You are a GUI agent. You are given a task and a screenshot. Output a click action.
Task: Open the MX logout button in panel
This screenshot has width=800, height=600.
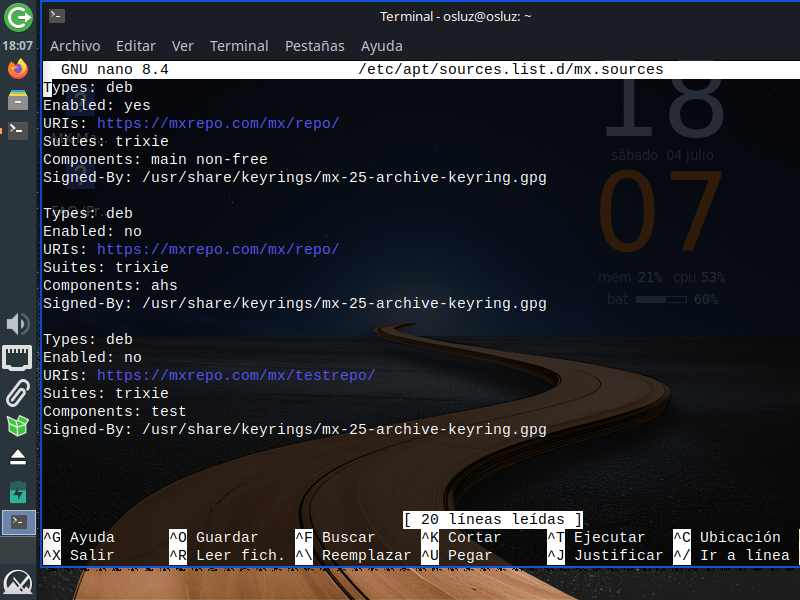(x=18, y=17)
